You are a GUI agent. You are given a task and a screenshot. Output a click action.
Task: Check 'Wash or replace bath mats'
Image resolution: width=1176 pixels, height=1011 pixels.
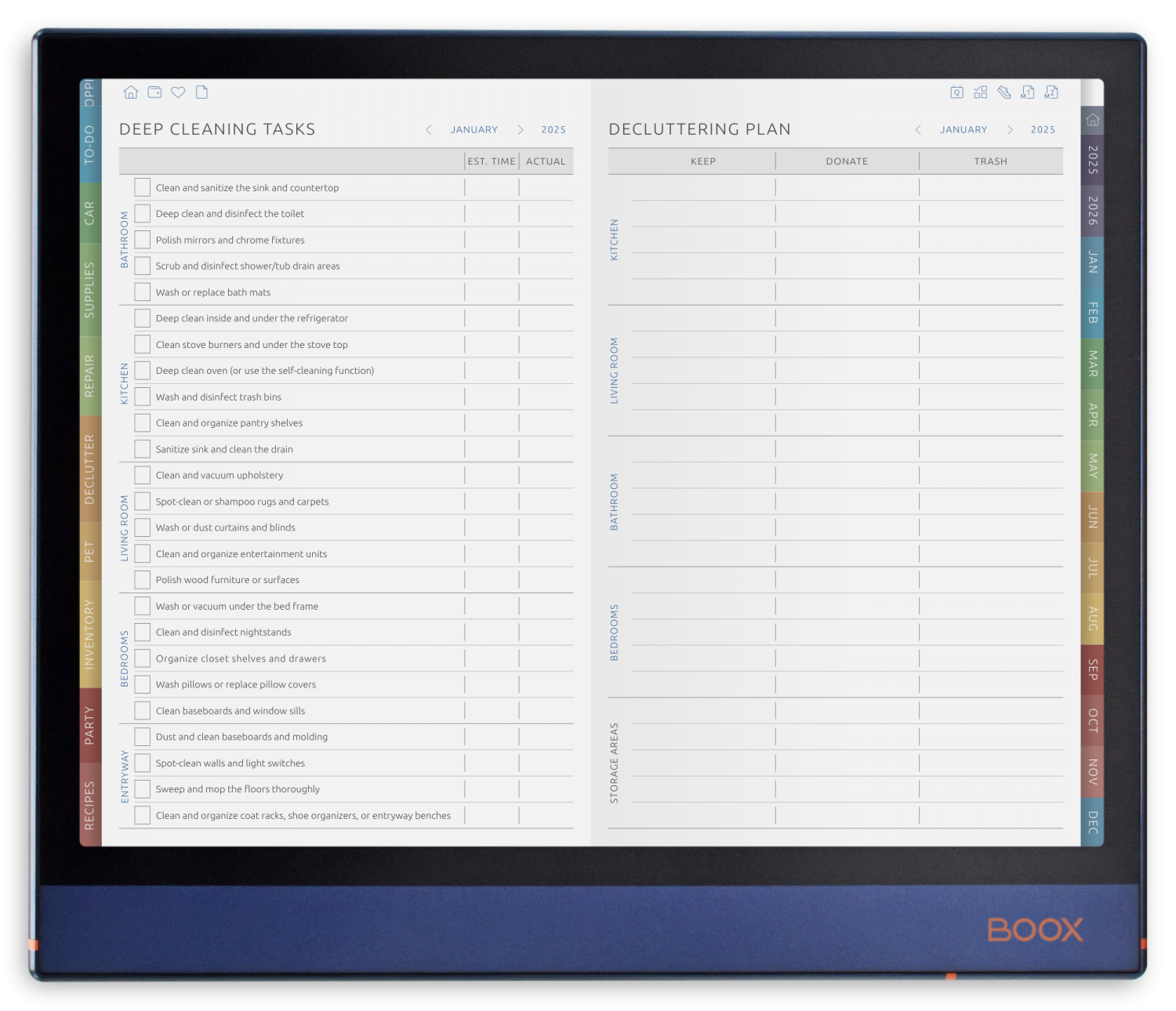point(142,292)
